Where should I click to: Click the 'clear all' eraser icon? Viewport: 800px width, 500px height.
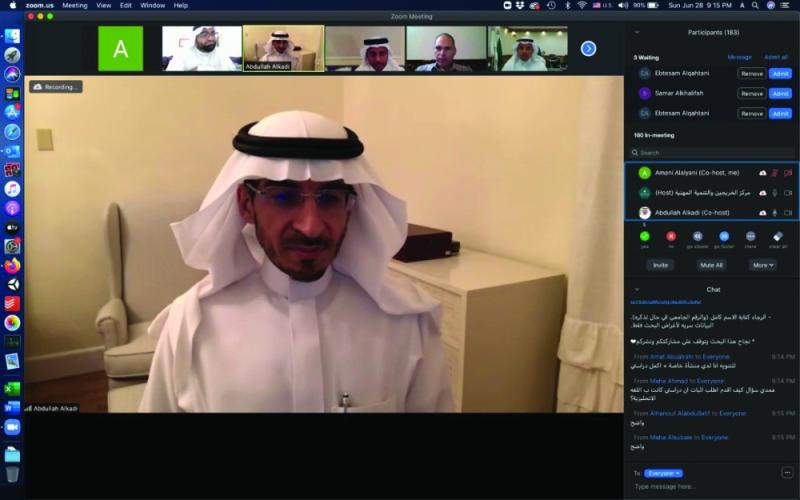click(x=778, y=236)
